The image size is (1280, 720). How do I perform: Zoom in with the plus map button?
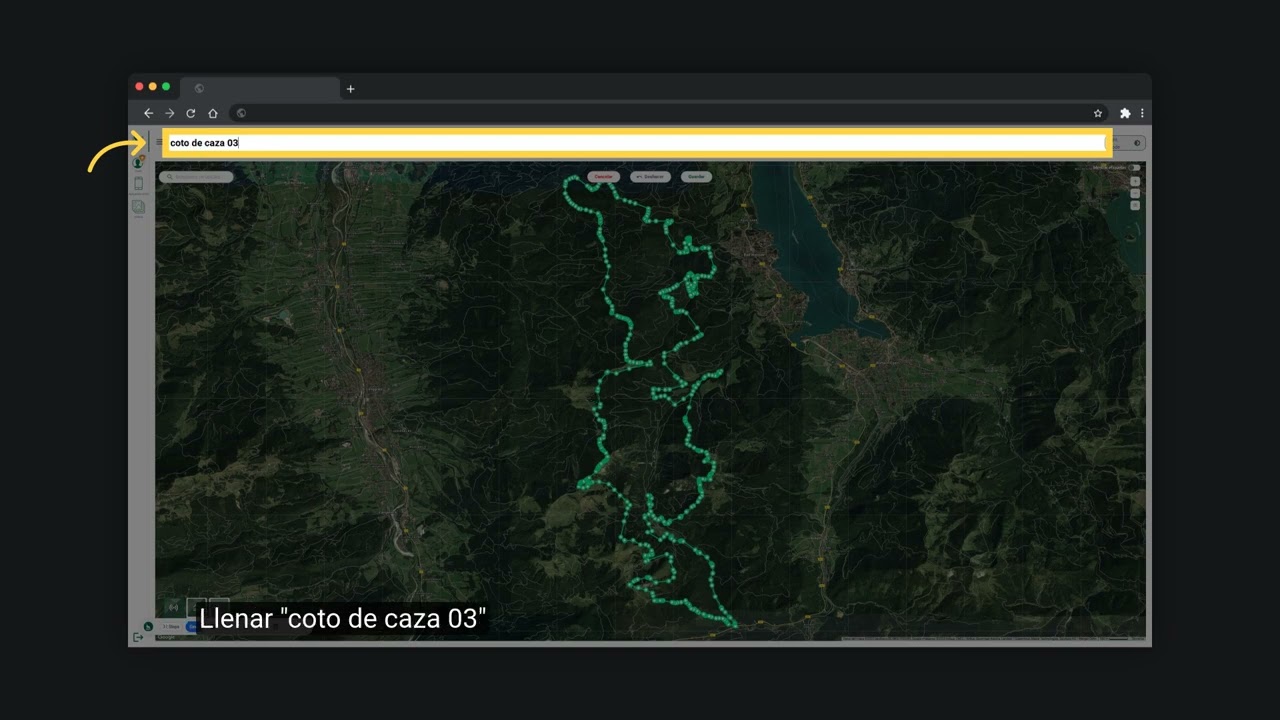point(1135,182)
